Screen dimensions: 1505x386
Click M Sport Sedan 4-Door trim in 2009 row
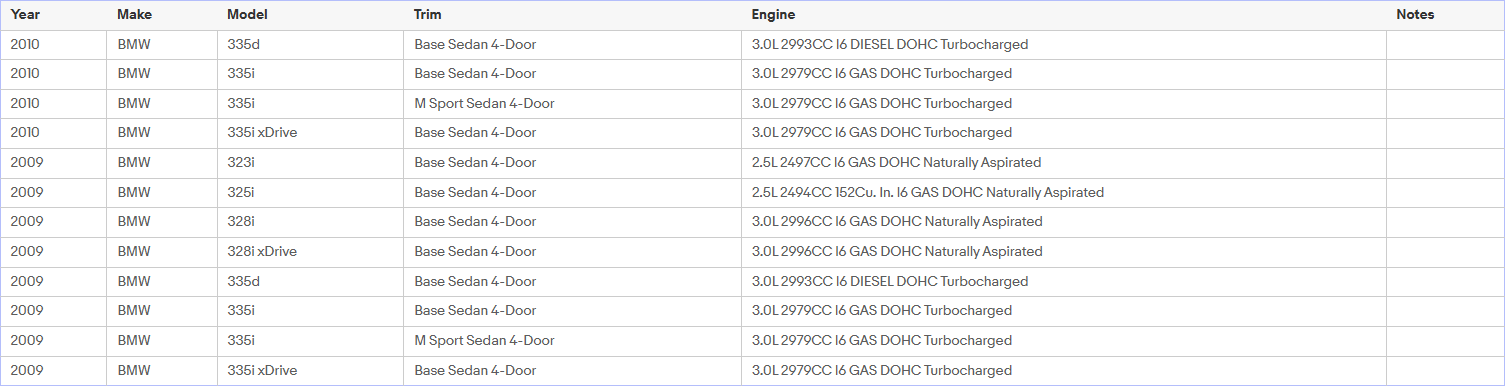(x=572, y=340)
